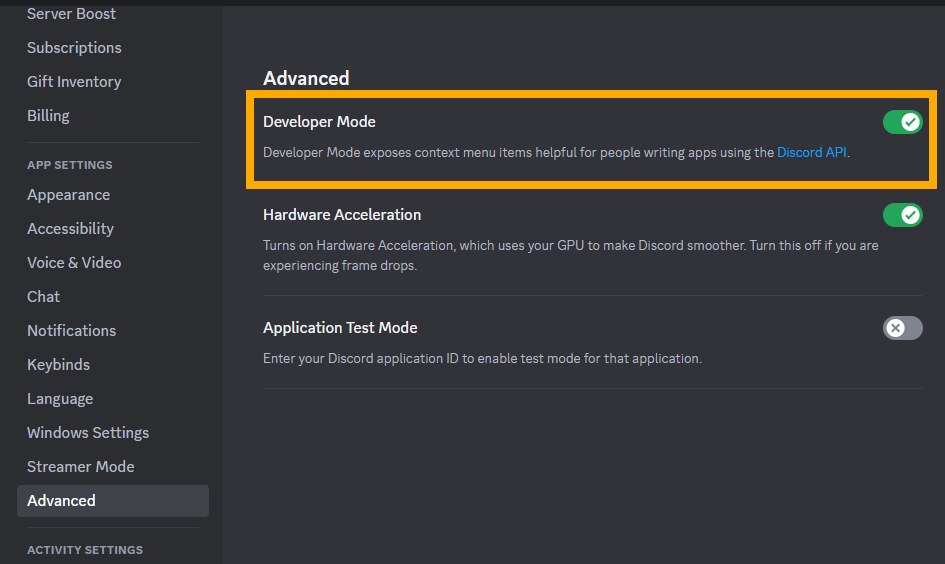Click the Application Test Mode heading text
The image size is (945, 564).
[x=340, y=328]
